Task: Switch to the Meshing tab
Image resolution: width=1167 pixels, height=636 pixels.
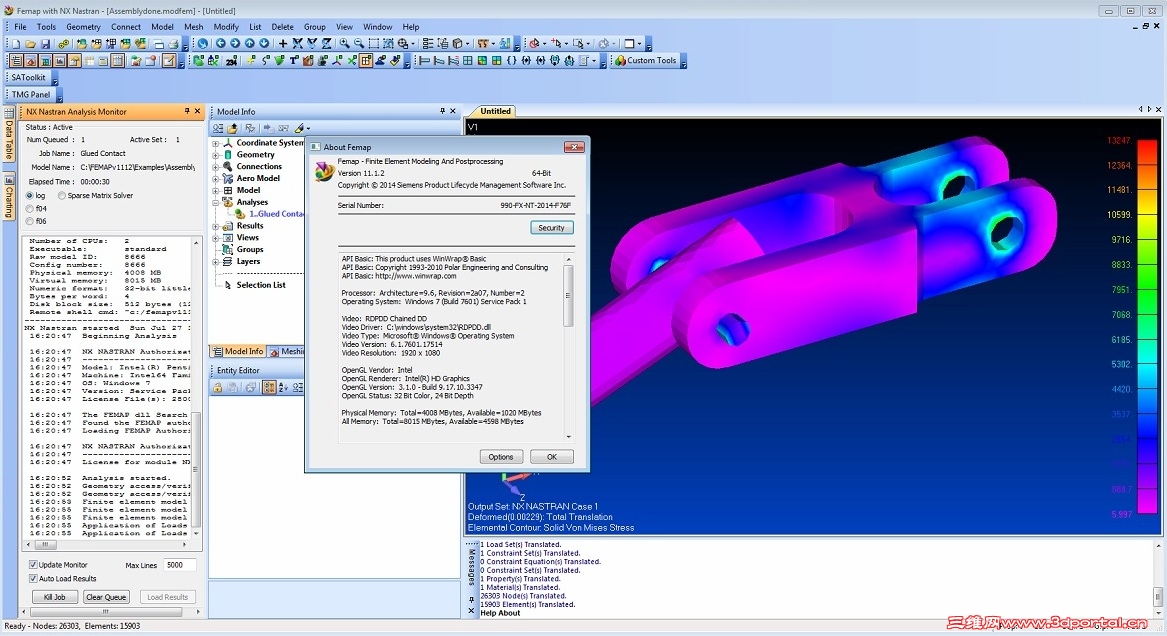Action: click(x=286, y=351)
